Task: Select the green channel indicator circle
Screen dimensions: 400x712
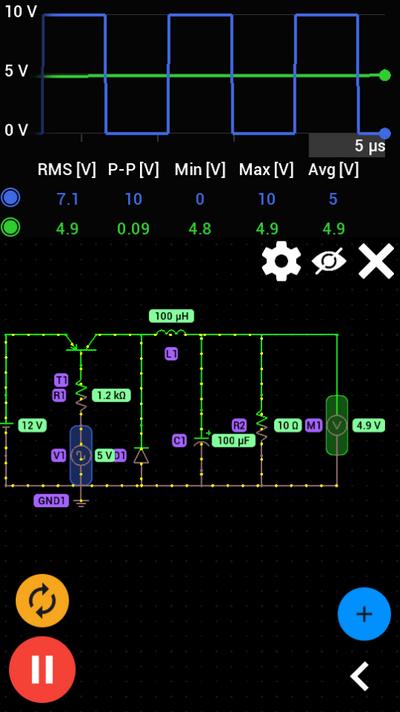Action: pyautogui.click(x=10, y=227)
